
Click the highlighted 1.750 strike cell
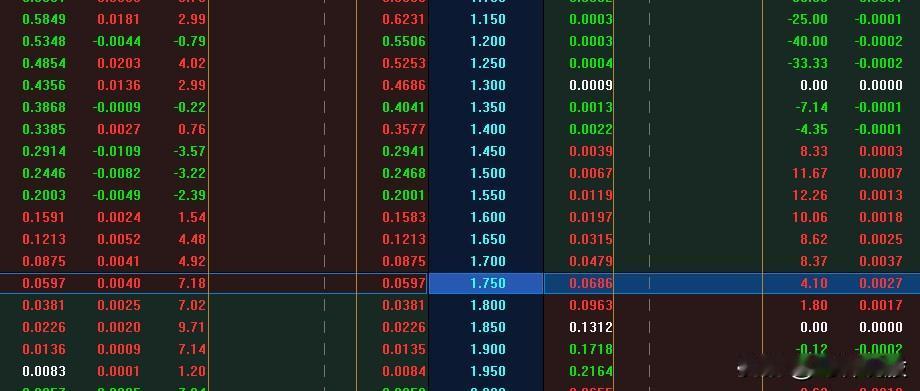(486, 284)
